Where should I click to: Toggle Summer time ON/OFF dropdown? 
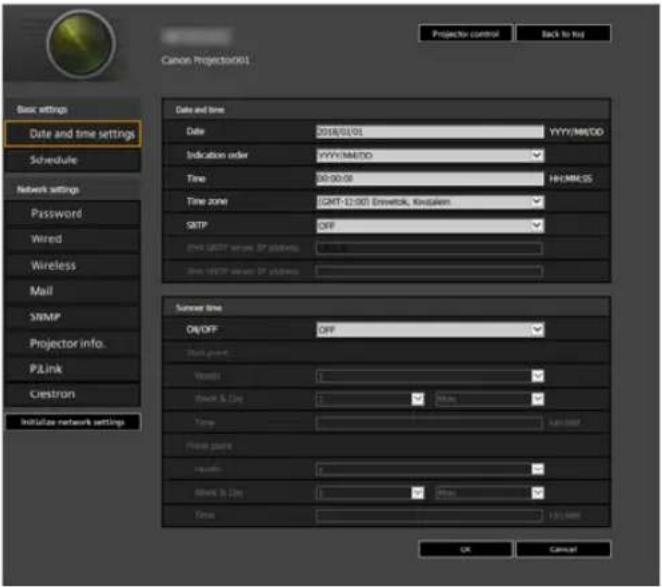(430, 329)
